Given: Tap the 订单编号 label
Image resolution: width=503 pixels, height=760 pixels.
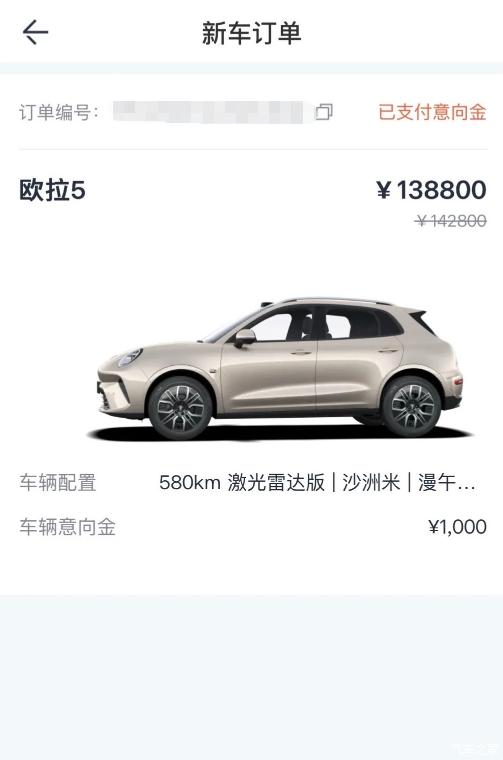Looking at the screenshot, I should [59, 112].
